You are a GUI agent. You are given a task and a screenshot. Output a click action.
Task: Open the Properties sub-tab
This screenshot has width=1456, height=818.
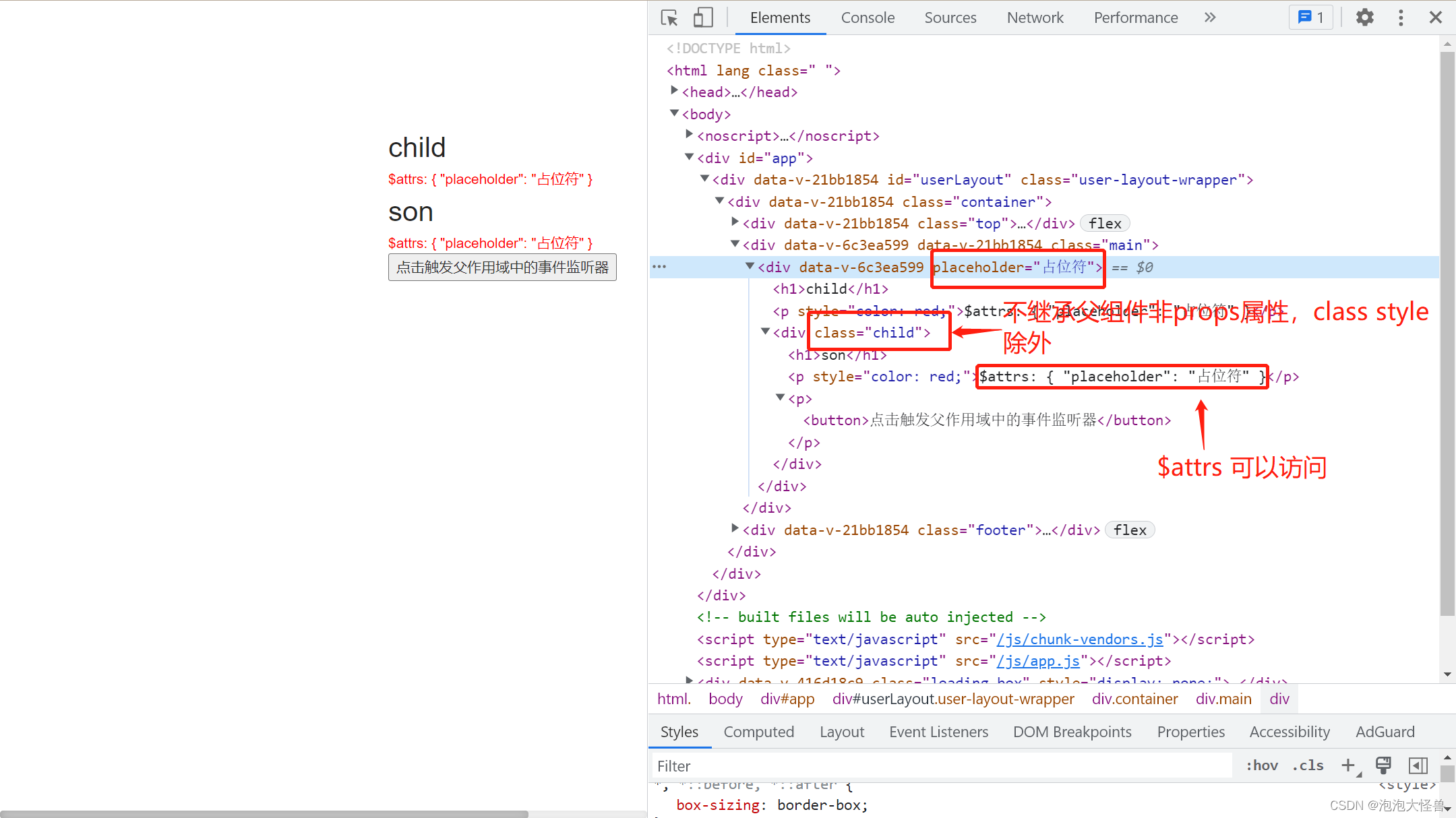(x=1190, y=732)
